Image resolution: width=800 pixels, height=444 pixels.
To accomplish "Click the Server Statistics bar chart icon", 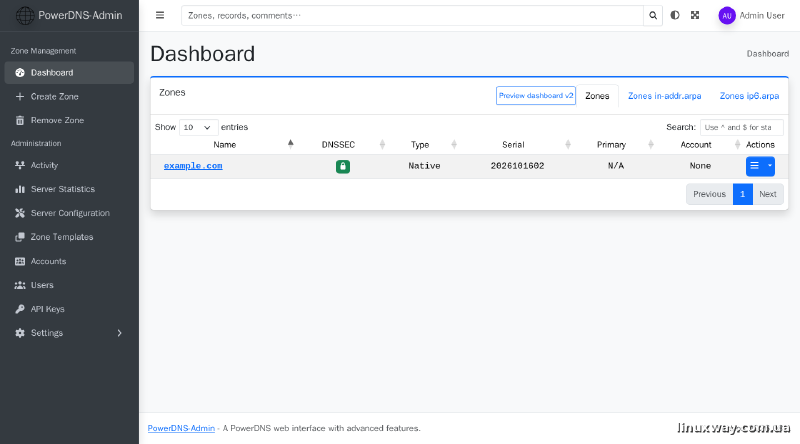I will pos(20,189).
